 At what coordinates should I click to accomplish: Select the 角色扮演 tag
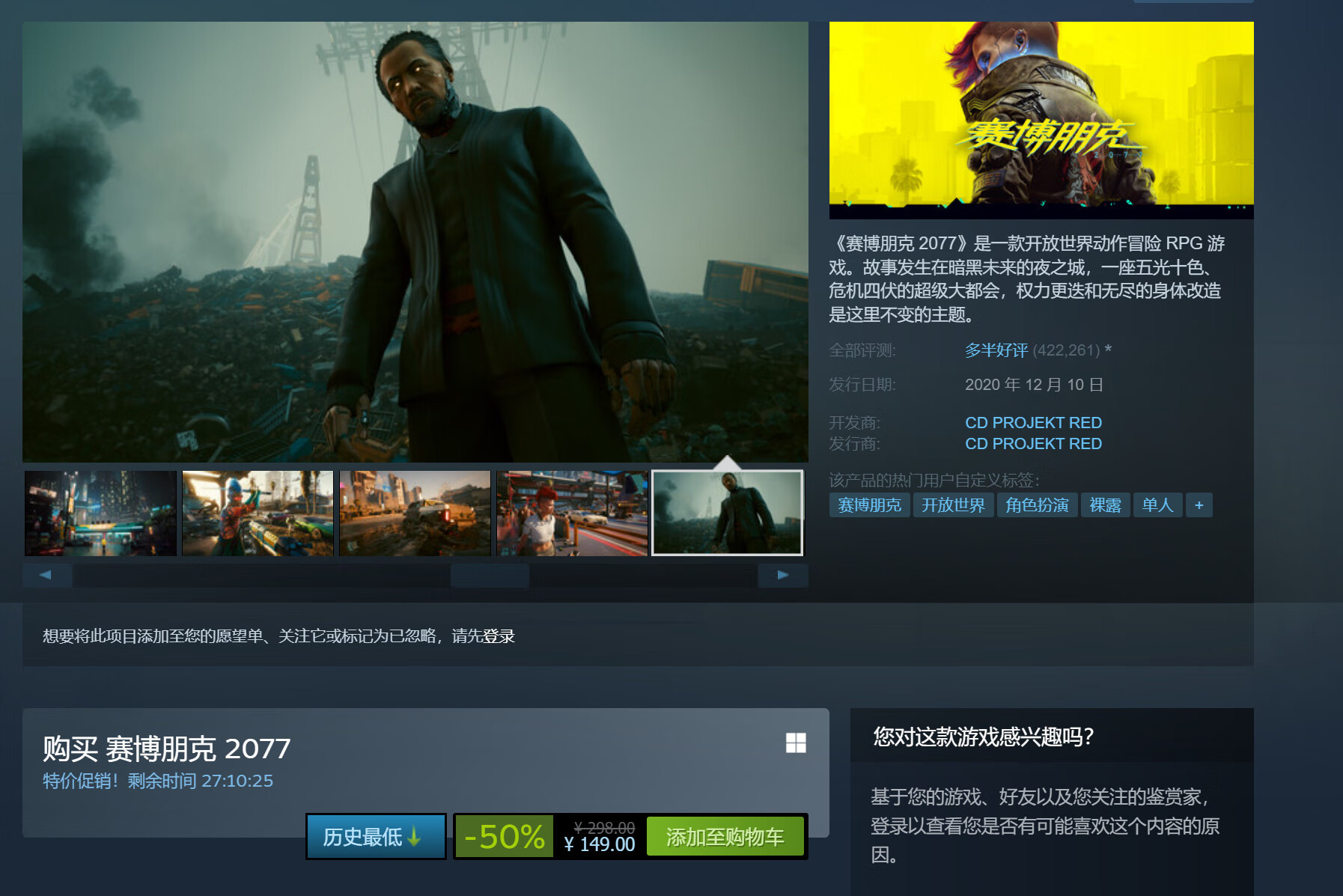(x=1038, y=505)
